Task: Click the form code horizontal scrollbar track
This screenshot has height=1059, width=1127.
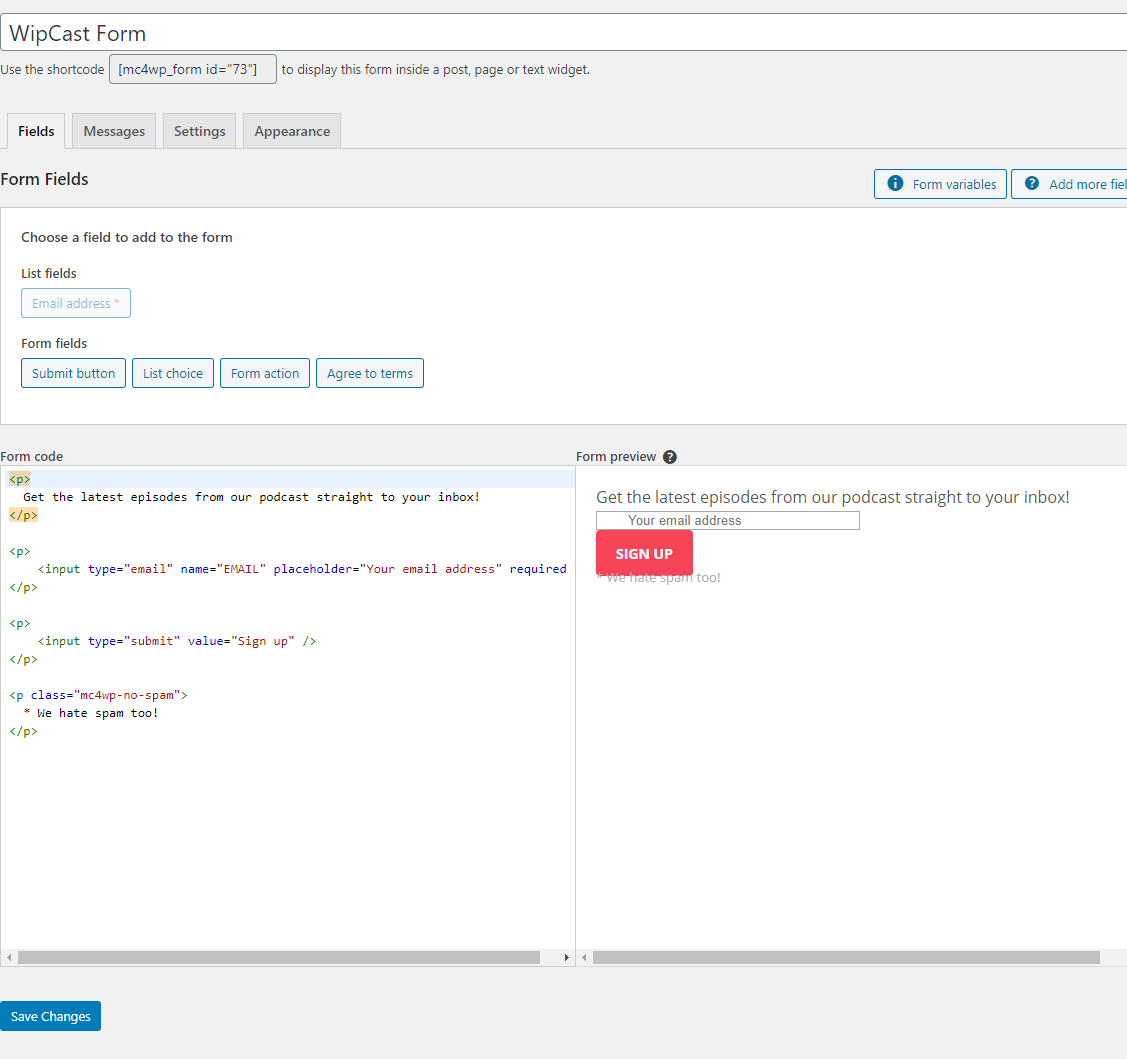Action: pos(280,958)
